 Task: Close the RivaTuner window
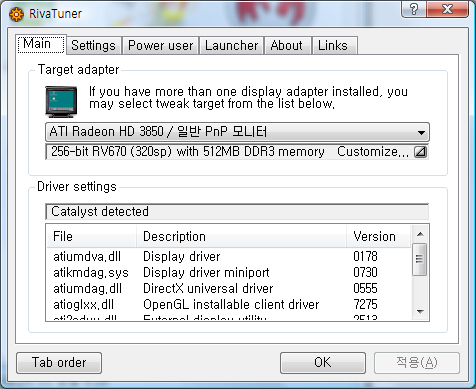pos(447,9)
